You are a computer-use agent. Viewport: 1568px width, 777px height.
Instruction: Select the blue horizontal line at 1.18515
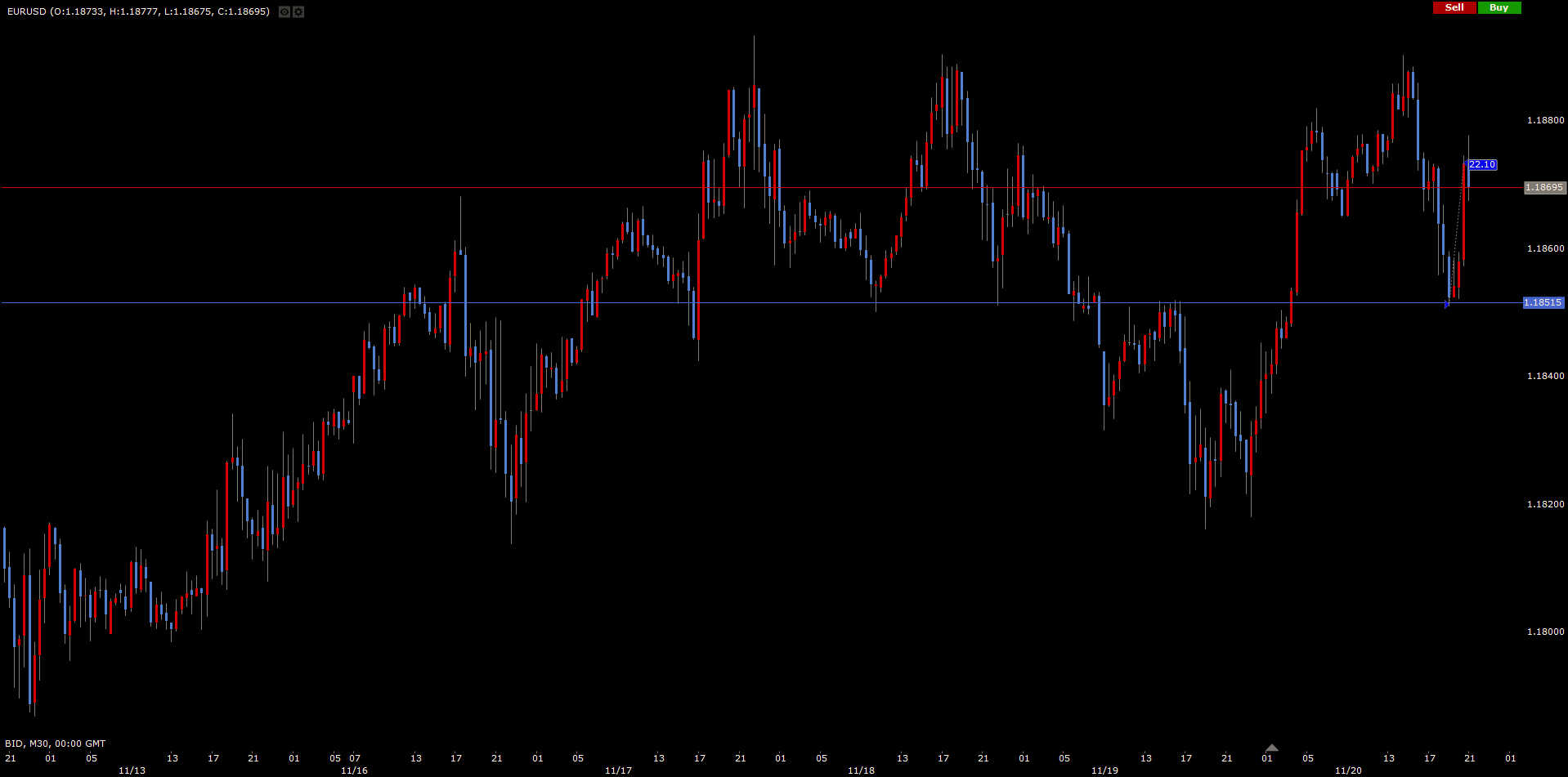tap(736, 303)
